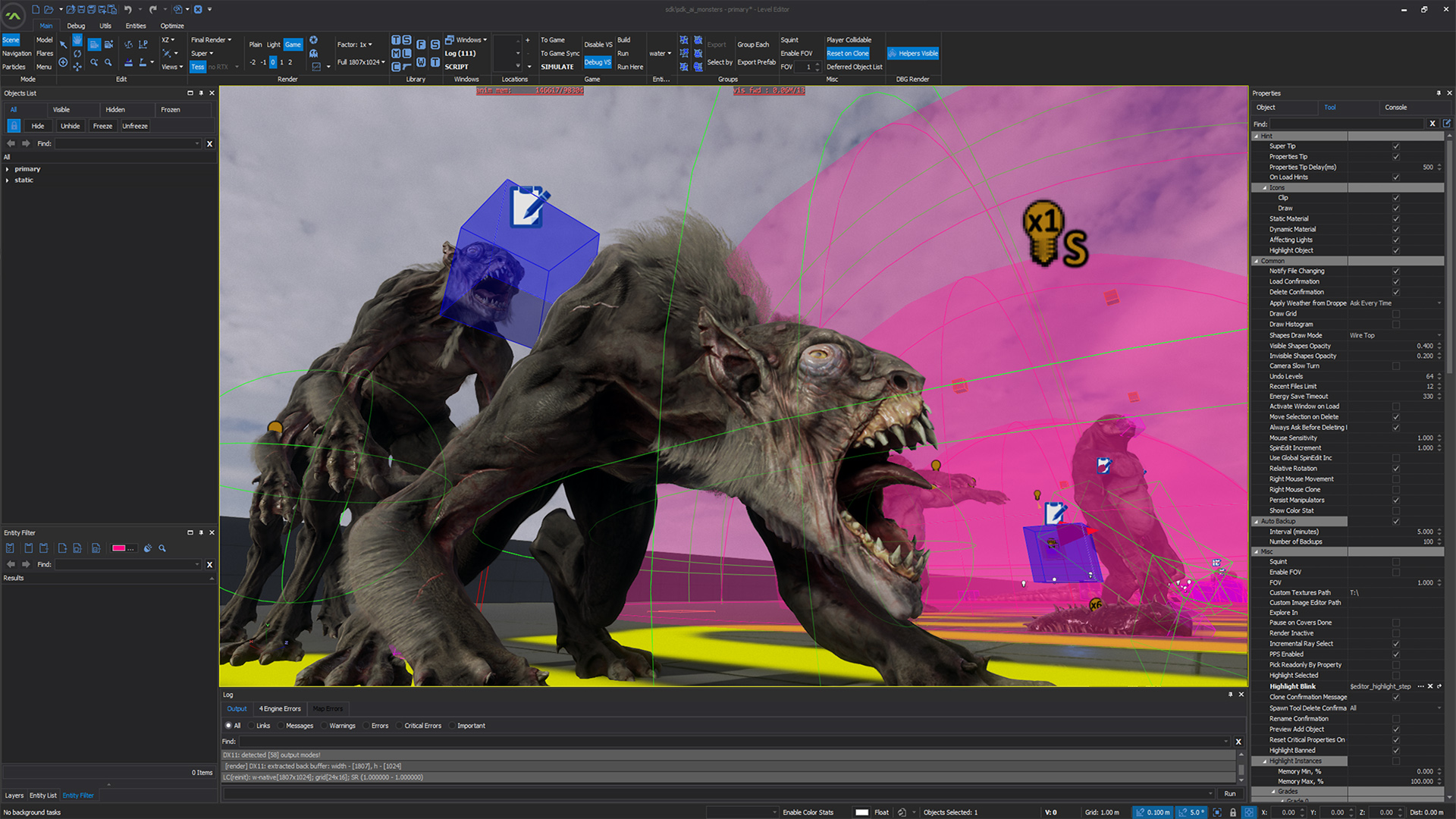Select the arrow pointer tool in Edit
The height and width of the screenshot is (819, 1456).
click(63, 45)
